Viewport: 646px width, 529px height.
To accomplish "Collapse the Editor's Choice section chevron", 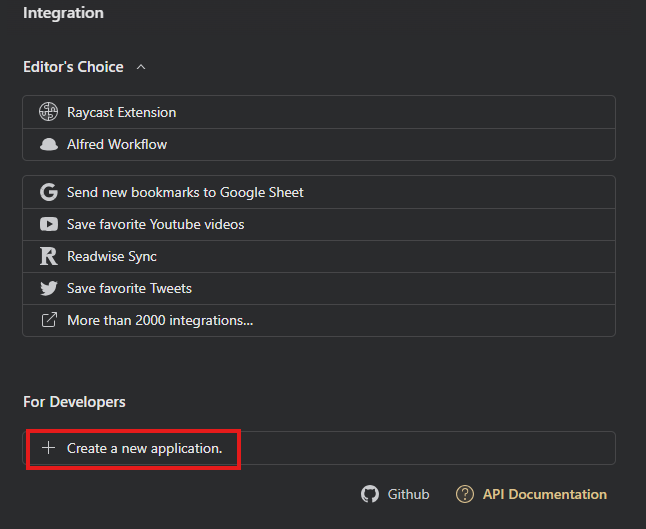I will pos(141,67).
